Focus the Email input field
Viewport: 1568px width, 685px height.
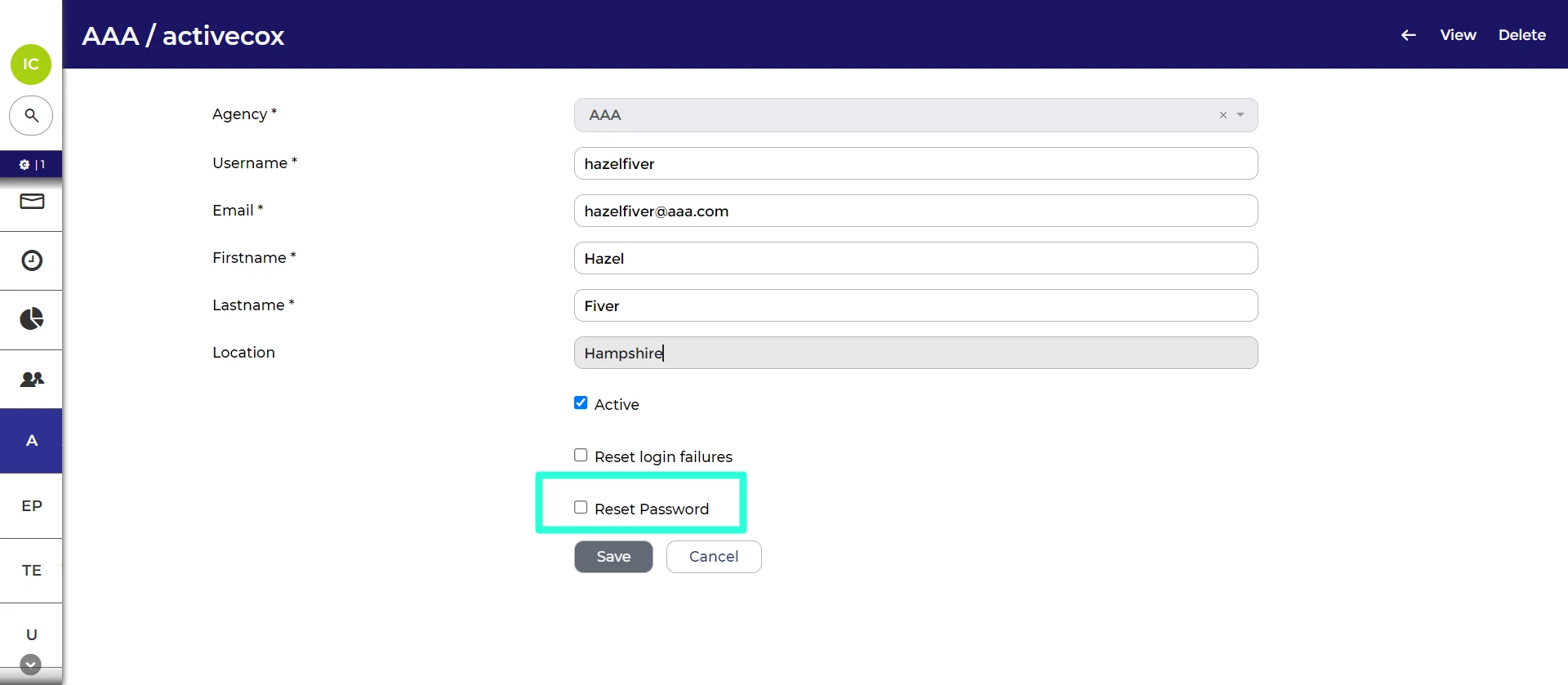click(x=915, y=211)
